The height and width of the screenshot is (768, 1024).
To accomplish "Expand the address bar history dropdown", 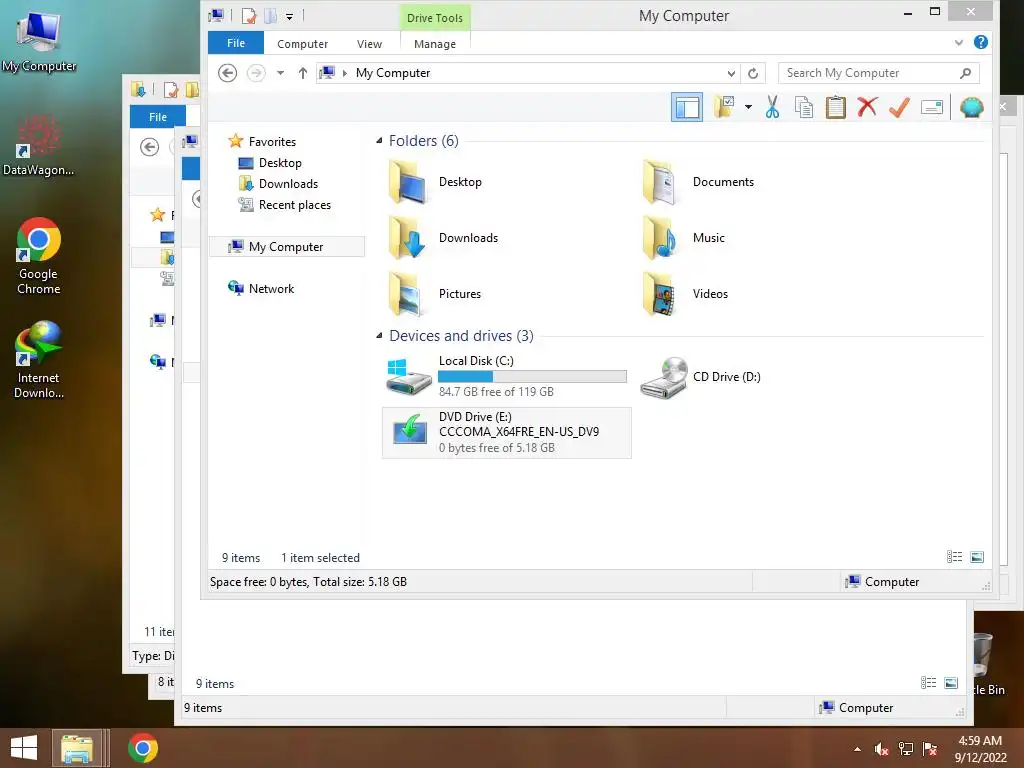I will tap(731, 73).
